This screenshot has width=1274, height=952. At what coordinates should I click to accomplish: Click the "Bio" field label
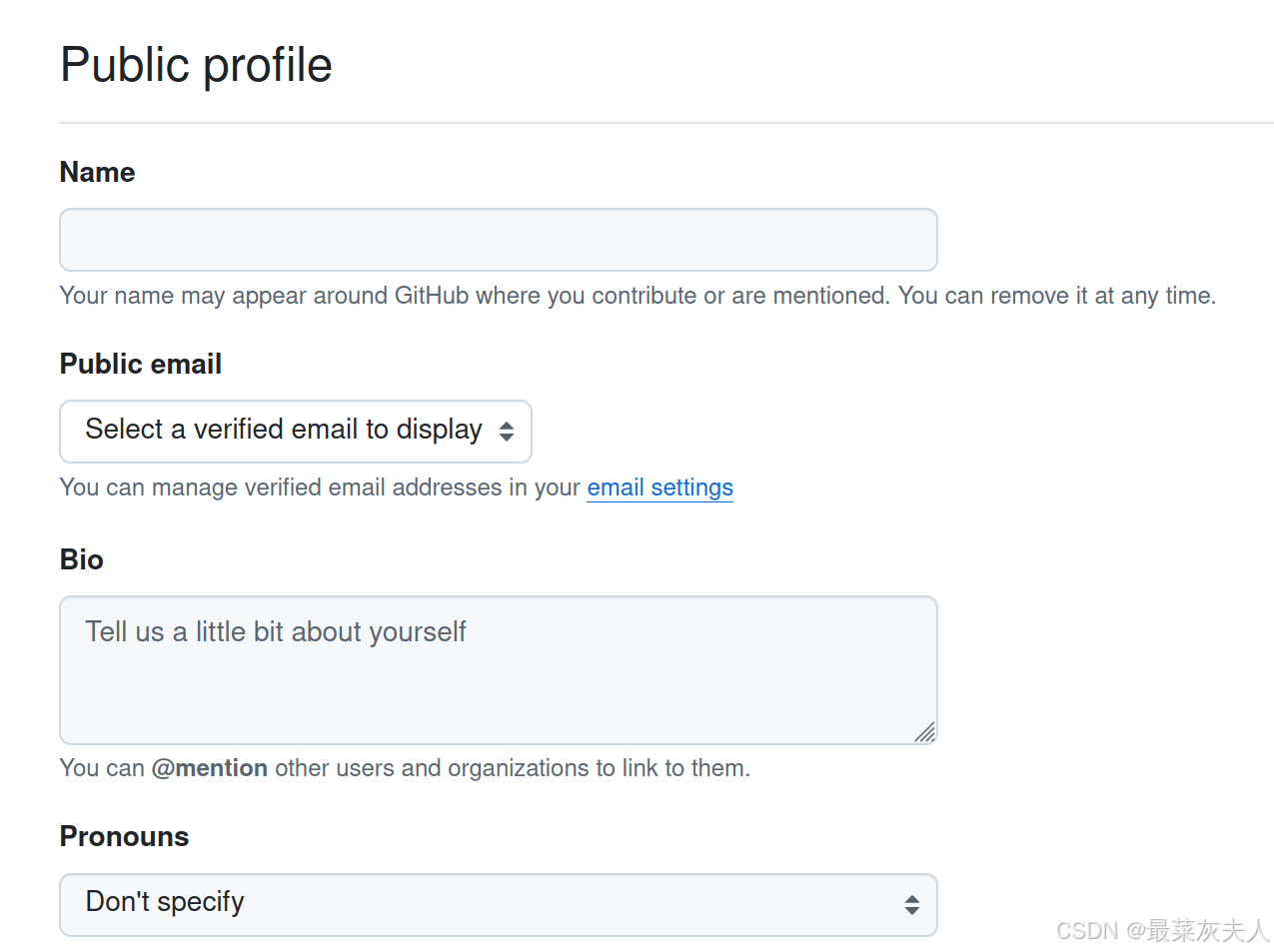click(x=82, y=559)
